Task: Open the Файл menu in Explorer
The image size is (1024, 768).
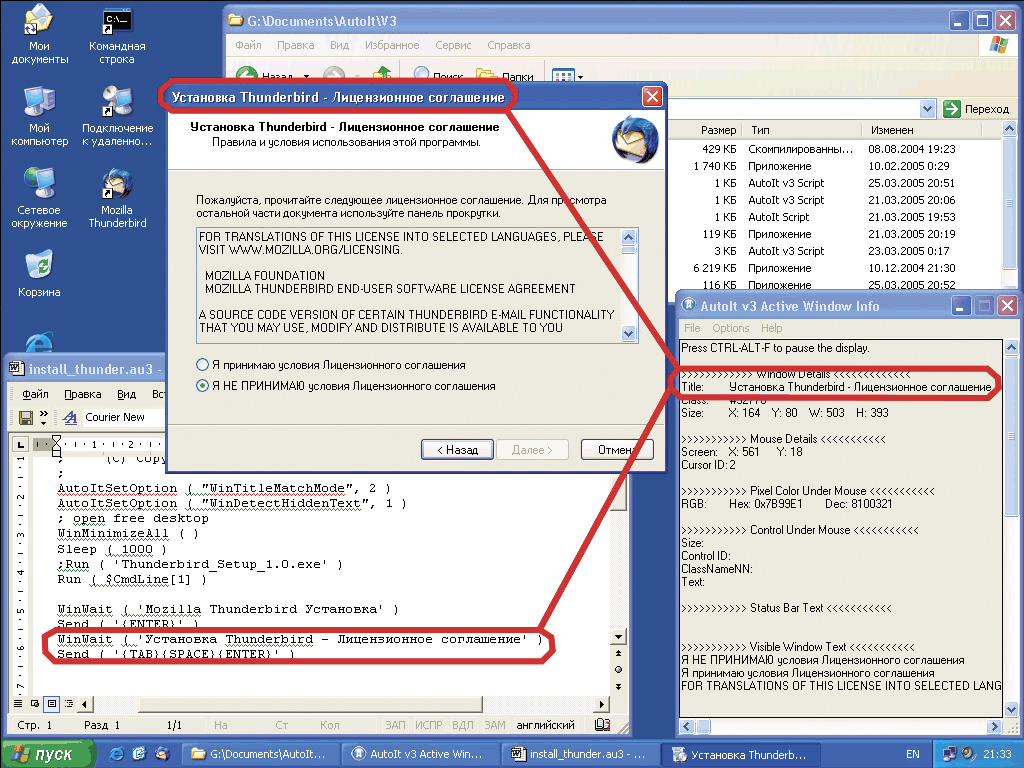Action: 248,45
